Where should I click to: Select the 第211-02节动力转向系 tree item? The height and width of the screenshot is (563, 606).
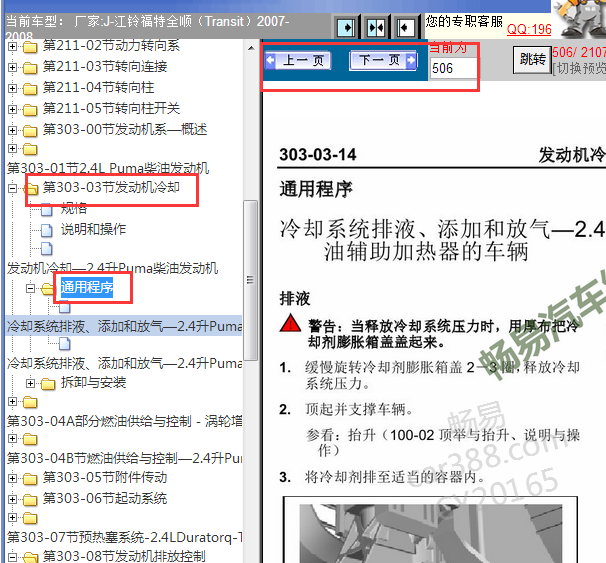point(111,46)
